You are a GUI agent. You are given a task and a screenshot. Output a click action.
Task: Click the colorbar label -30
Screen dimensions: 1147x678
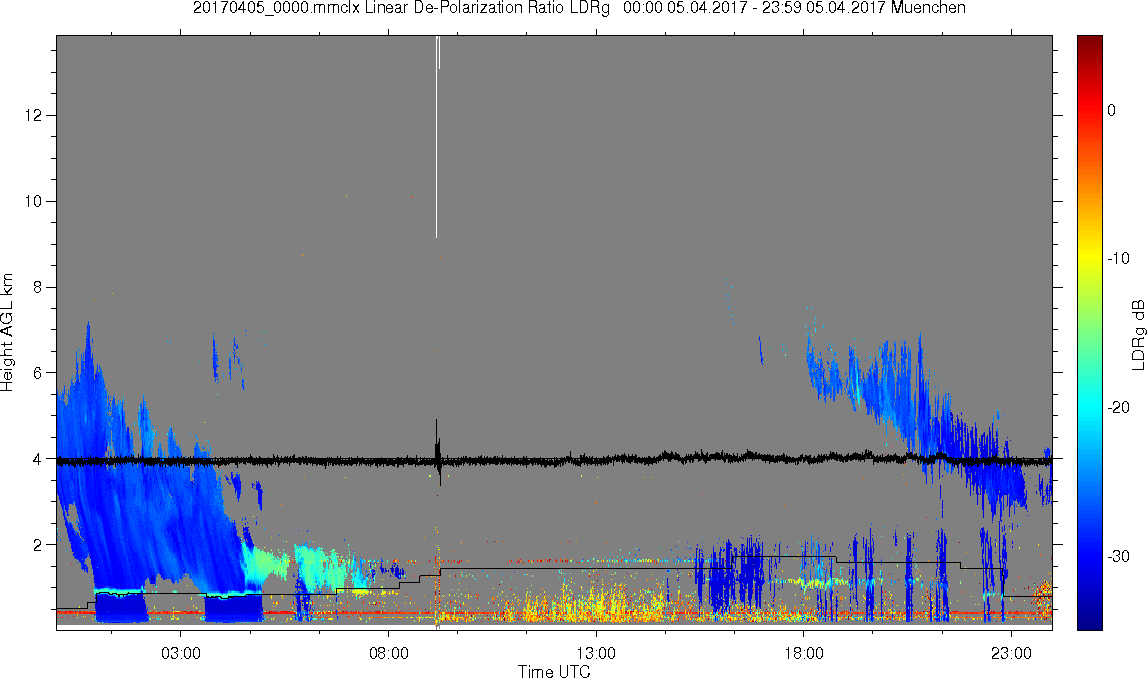point(1118,557)
